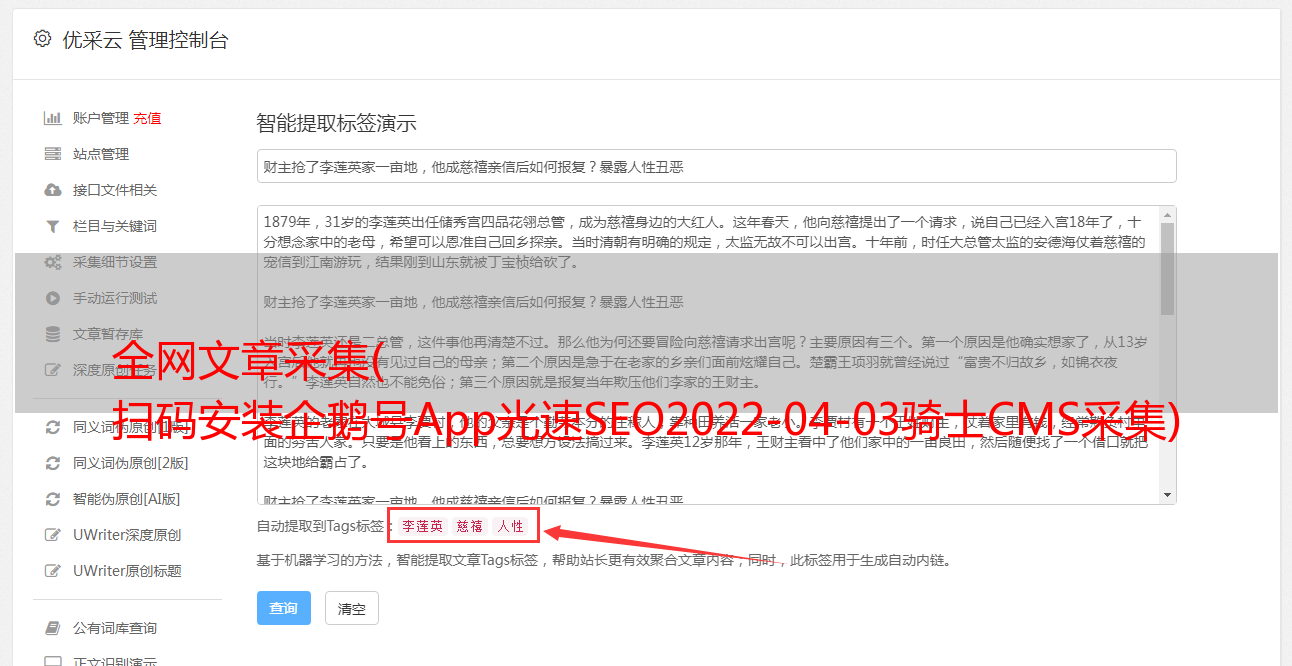The image size is (1292, 666).
Task: Open 站点管理 menu item
Action: [x=101, y=154]
